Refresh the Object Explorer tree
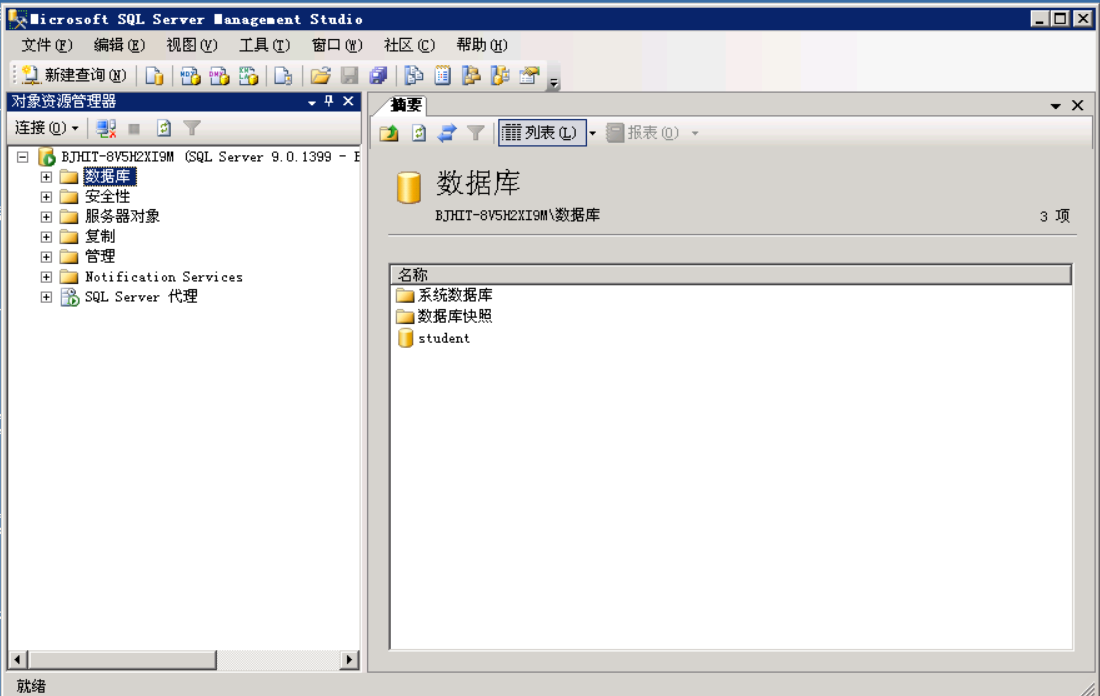 click(163, 128)
